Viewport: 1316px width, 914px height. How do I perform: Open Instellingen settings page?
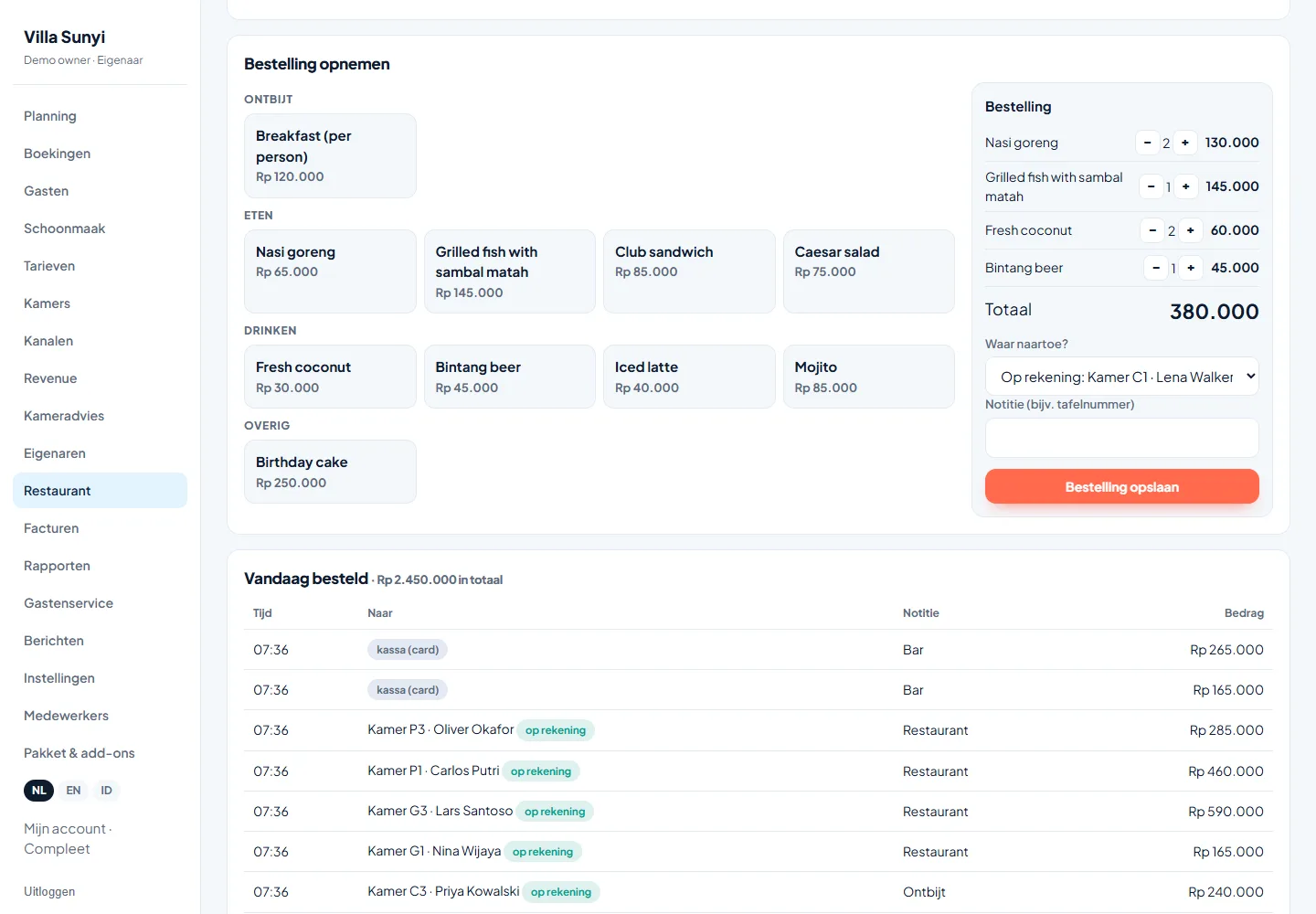point(100,678)
